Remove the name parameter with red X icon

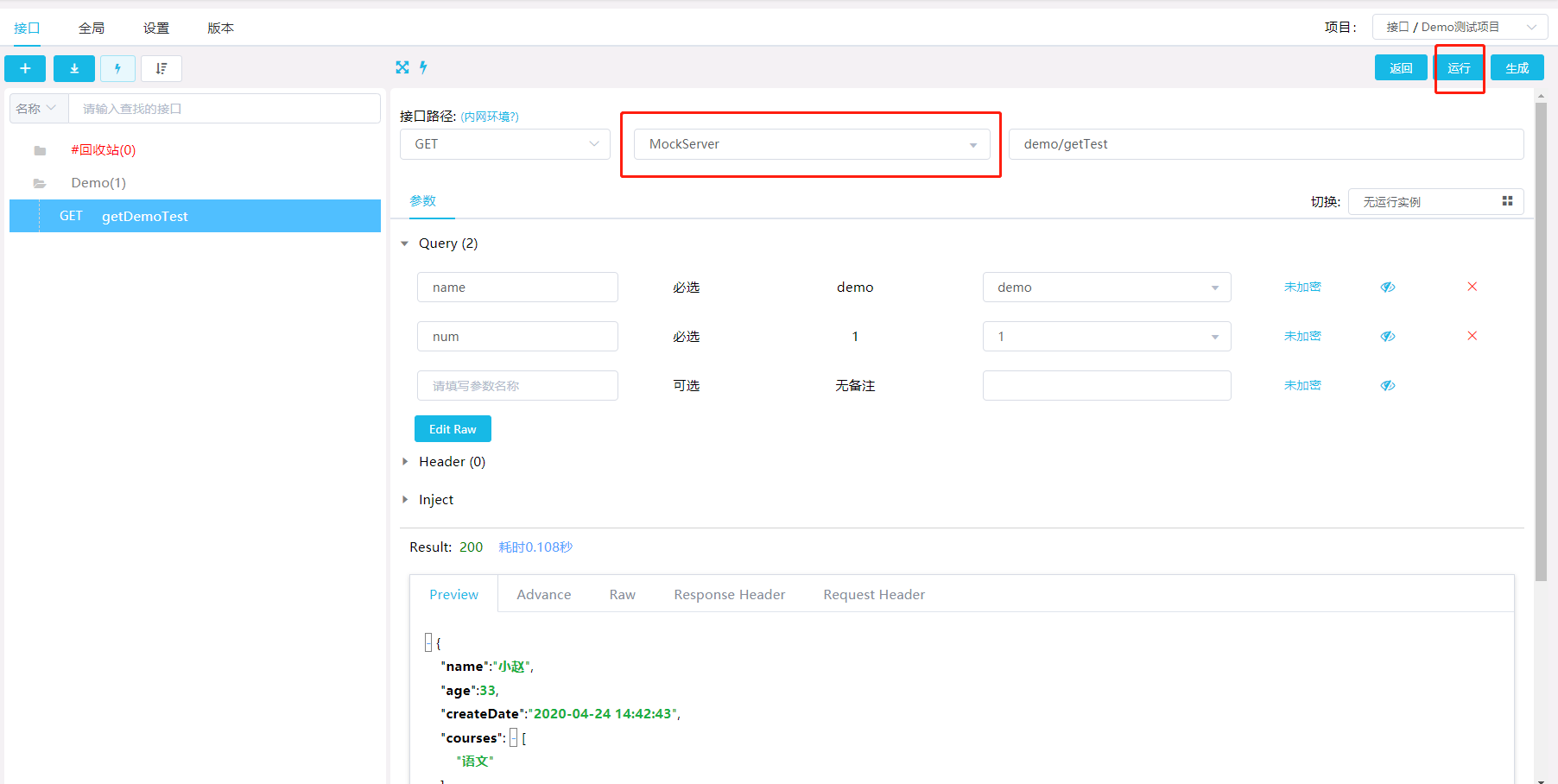pos(1472,287)
